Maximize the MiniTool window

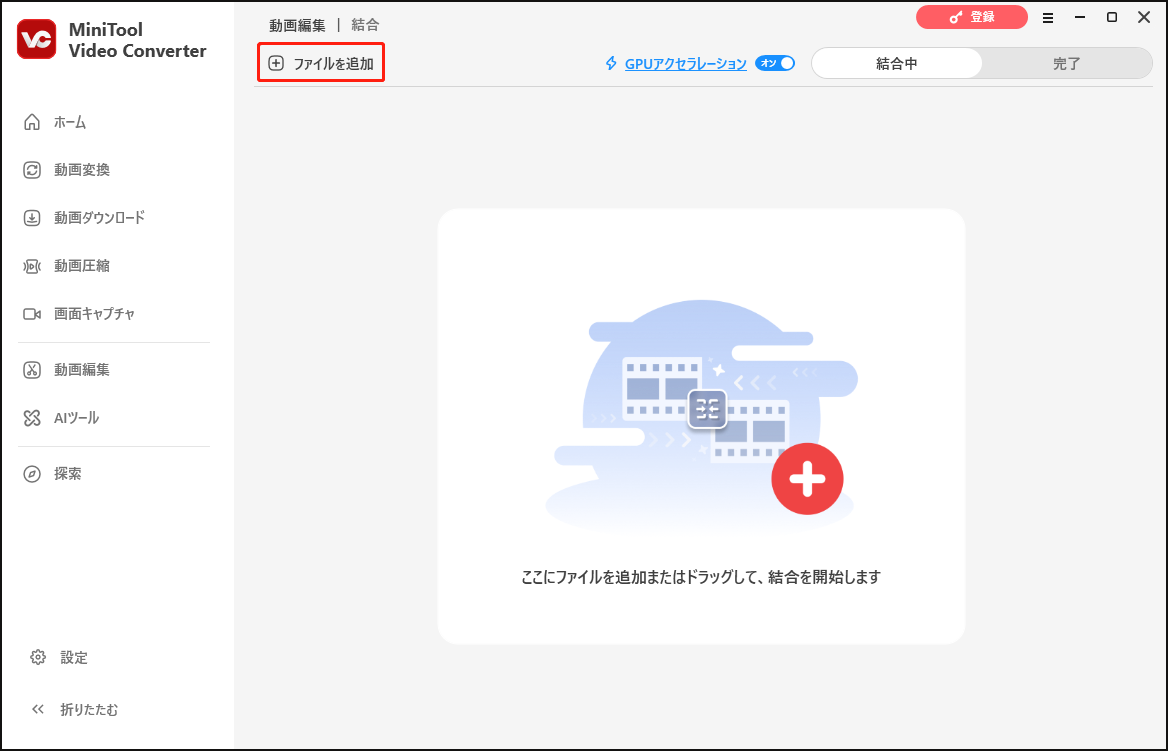click(x=1111, y=17)
